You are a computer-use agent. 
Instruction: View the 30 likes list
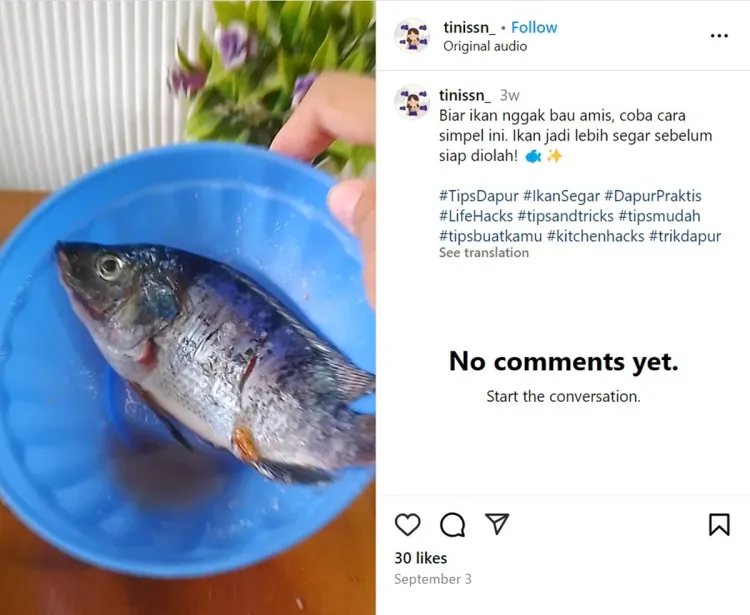(420, 558)
